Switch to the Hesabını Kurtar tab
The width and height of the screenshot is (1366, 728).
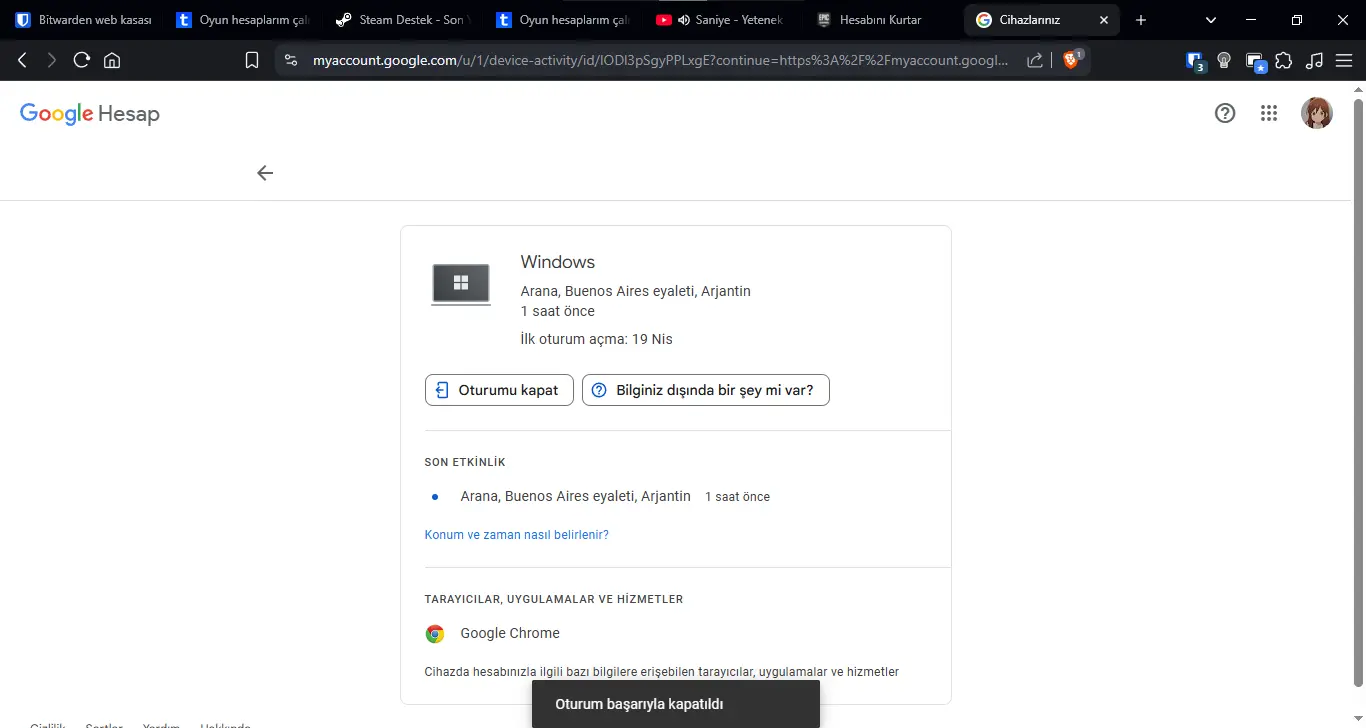883,20
